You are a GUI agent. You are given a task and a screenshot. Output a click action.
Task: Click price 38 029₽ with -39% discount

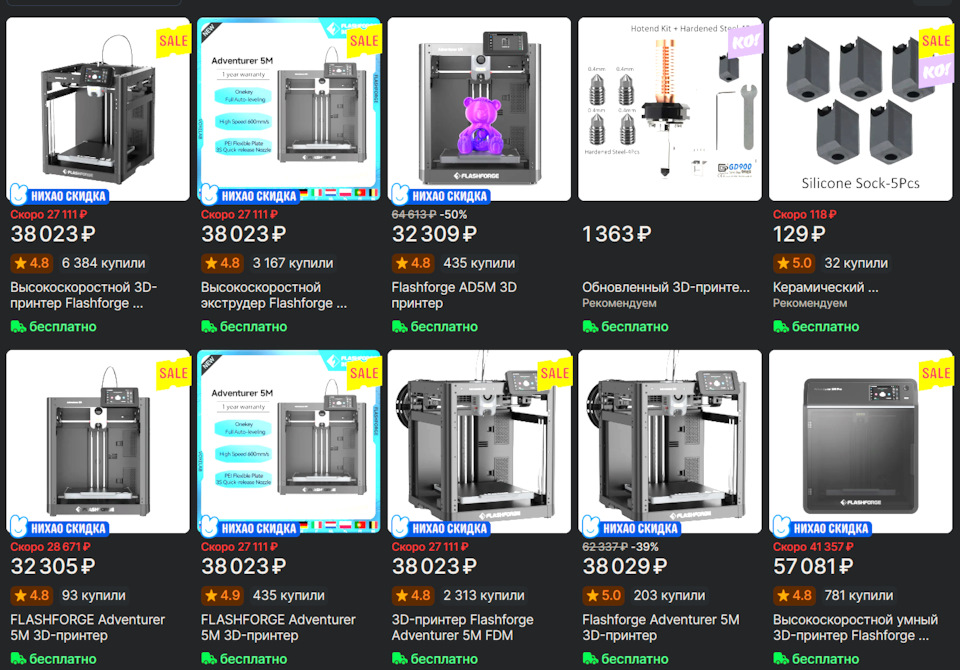click(624, 566)
